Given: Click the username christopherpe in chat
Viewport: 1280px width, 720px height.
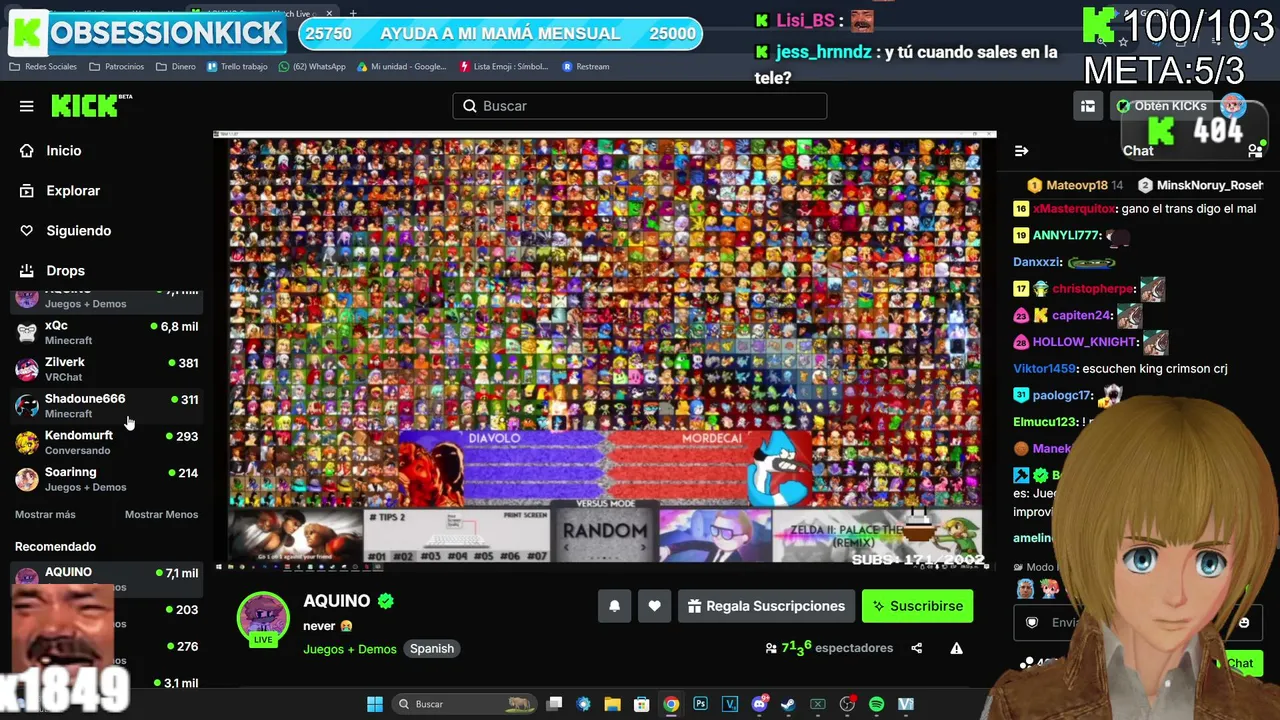Looking at the screenshot, I should 1093,289.
